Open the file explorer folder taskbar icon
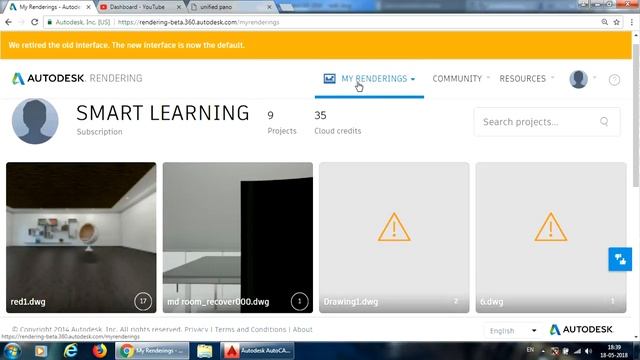This screenshot has width=640, height=360. coord(204,351)
